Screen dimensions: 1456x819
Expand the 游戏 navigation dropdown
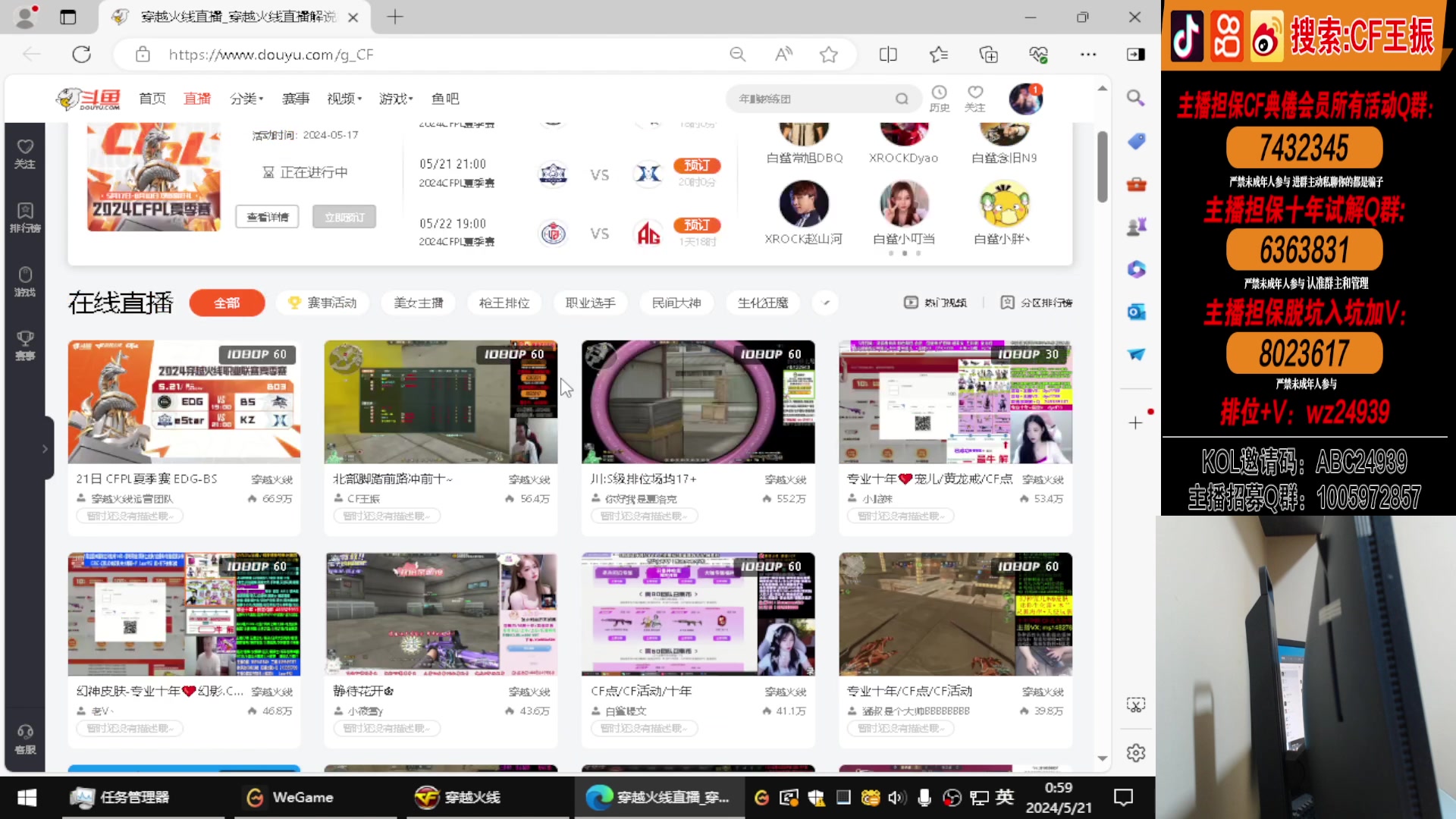pyautogui.click(x=395, y=98)
